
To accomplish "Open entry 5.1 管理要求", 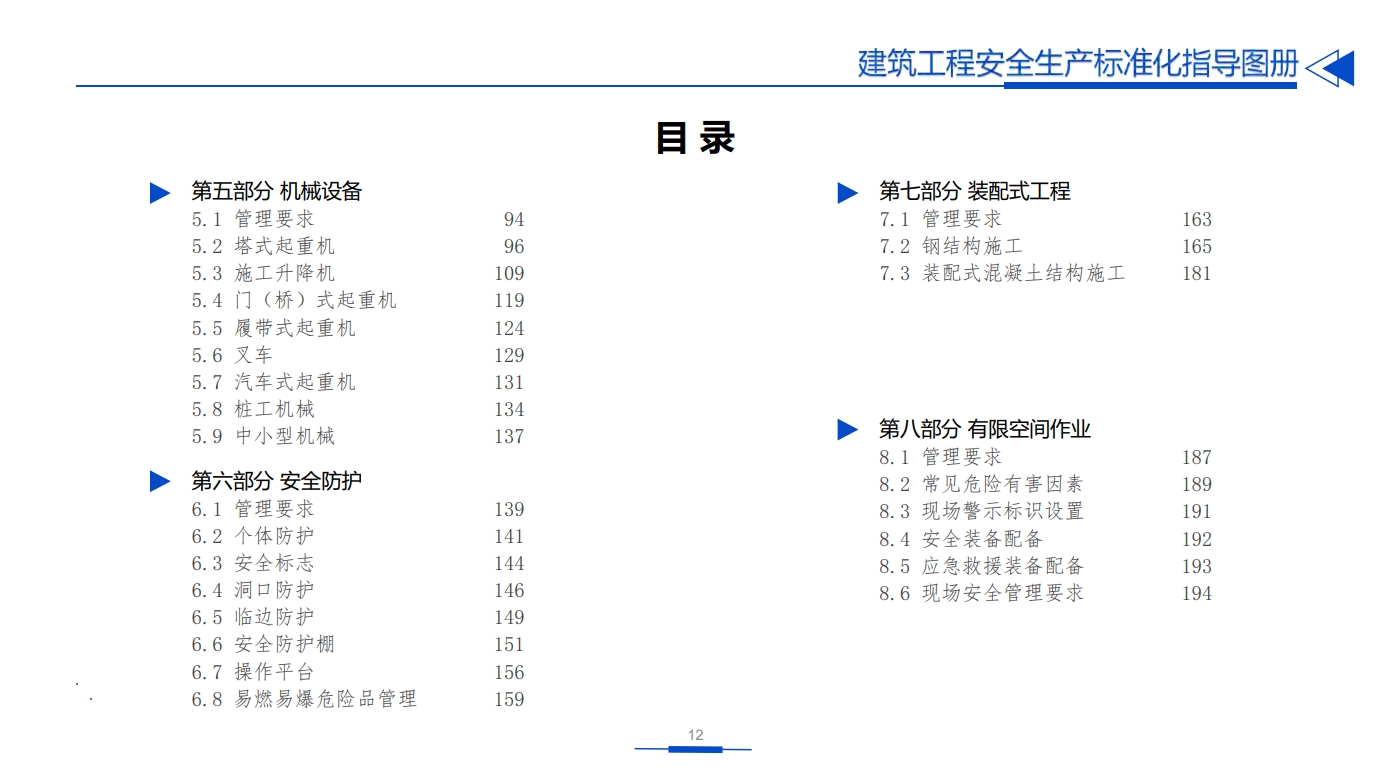I will 253,219.
